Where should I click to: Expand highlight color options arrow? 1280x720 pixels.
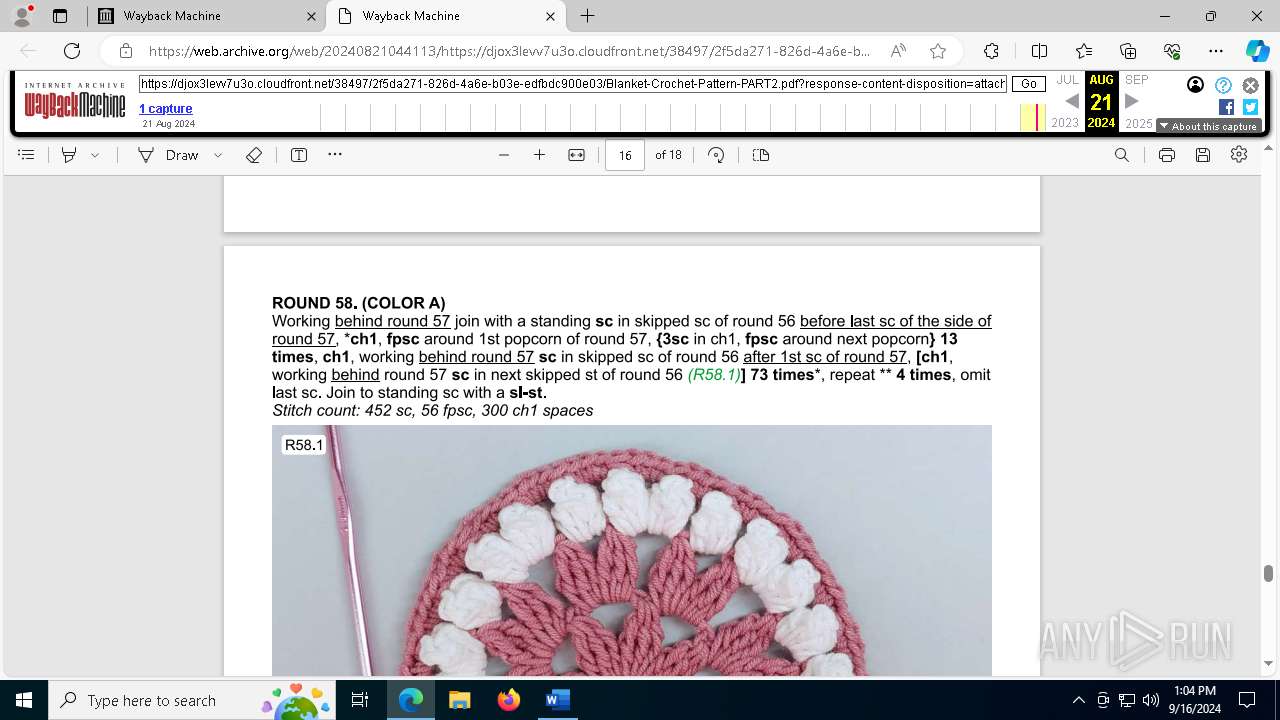coord(95,155)
